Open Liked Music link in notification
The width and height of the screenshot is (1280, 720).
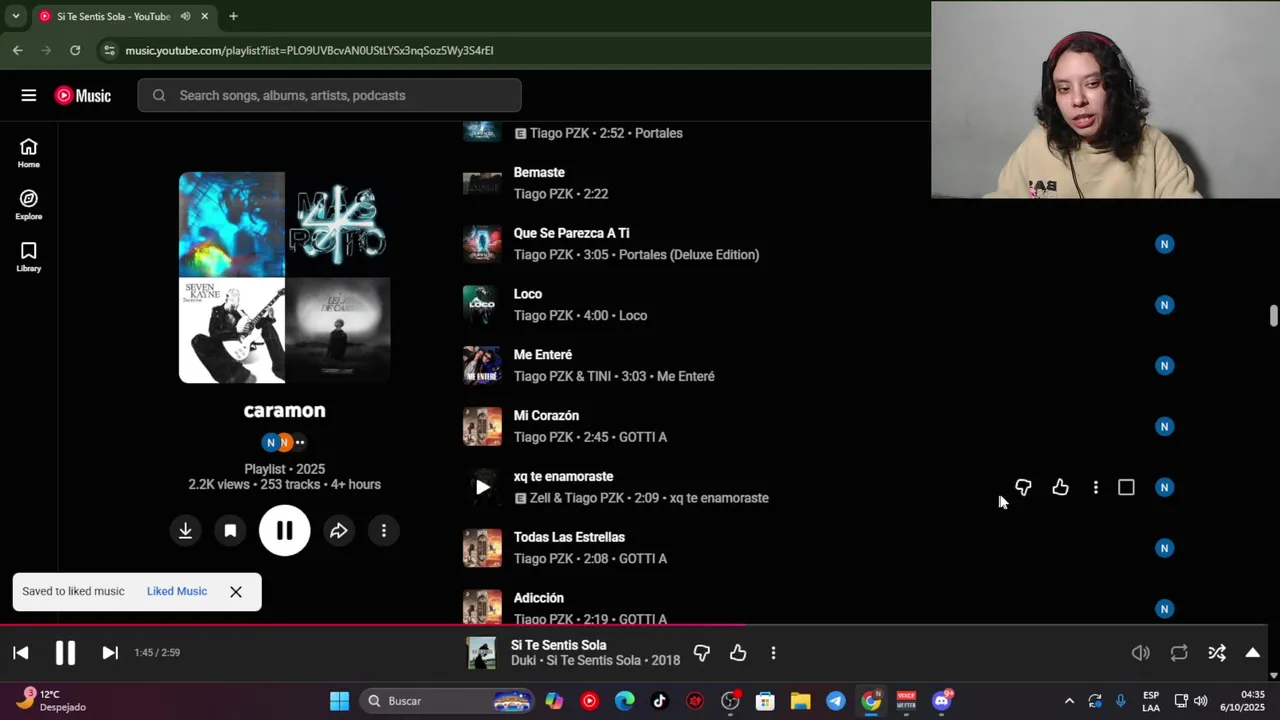tap(177, 591)
